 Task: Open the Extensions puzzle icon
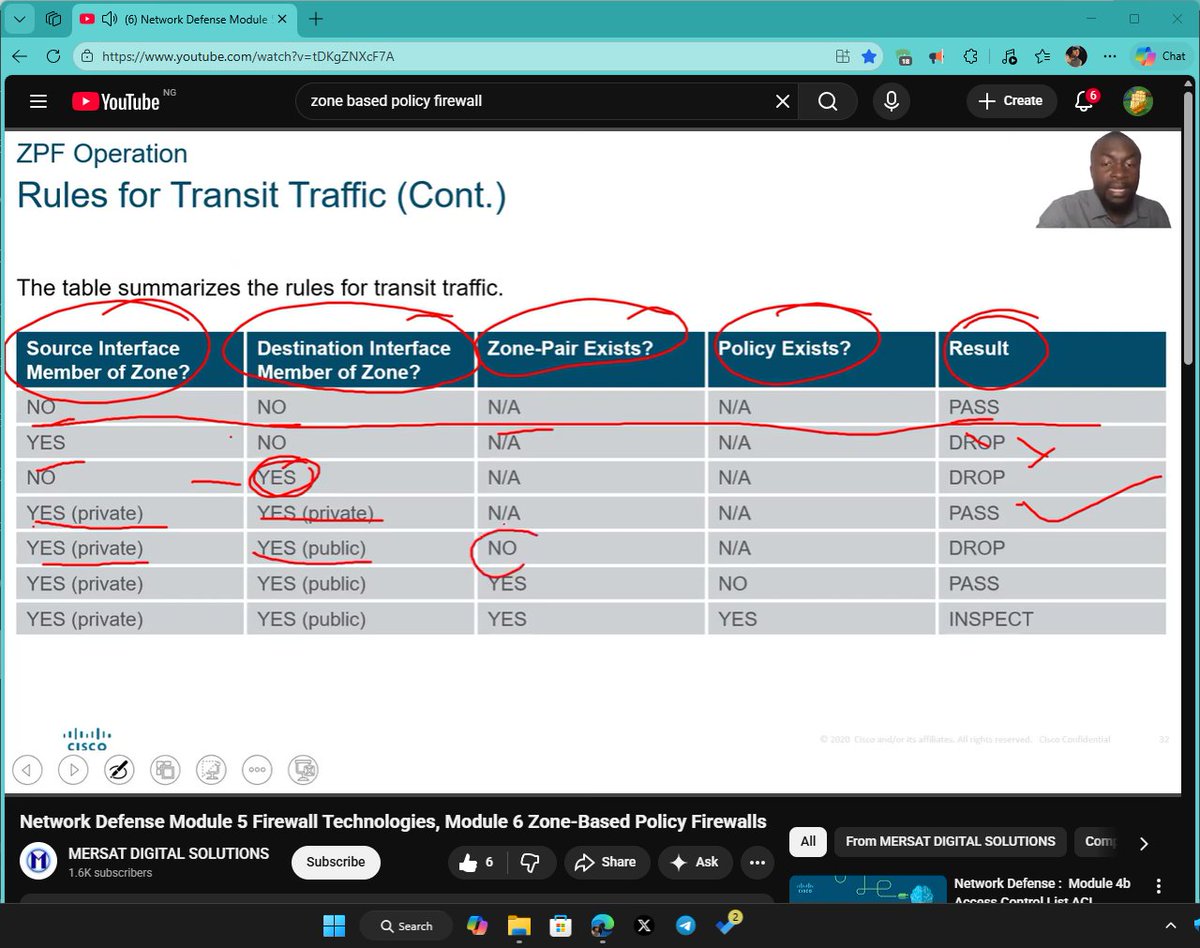(970, 57)
